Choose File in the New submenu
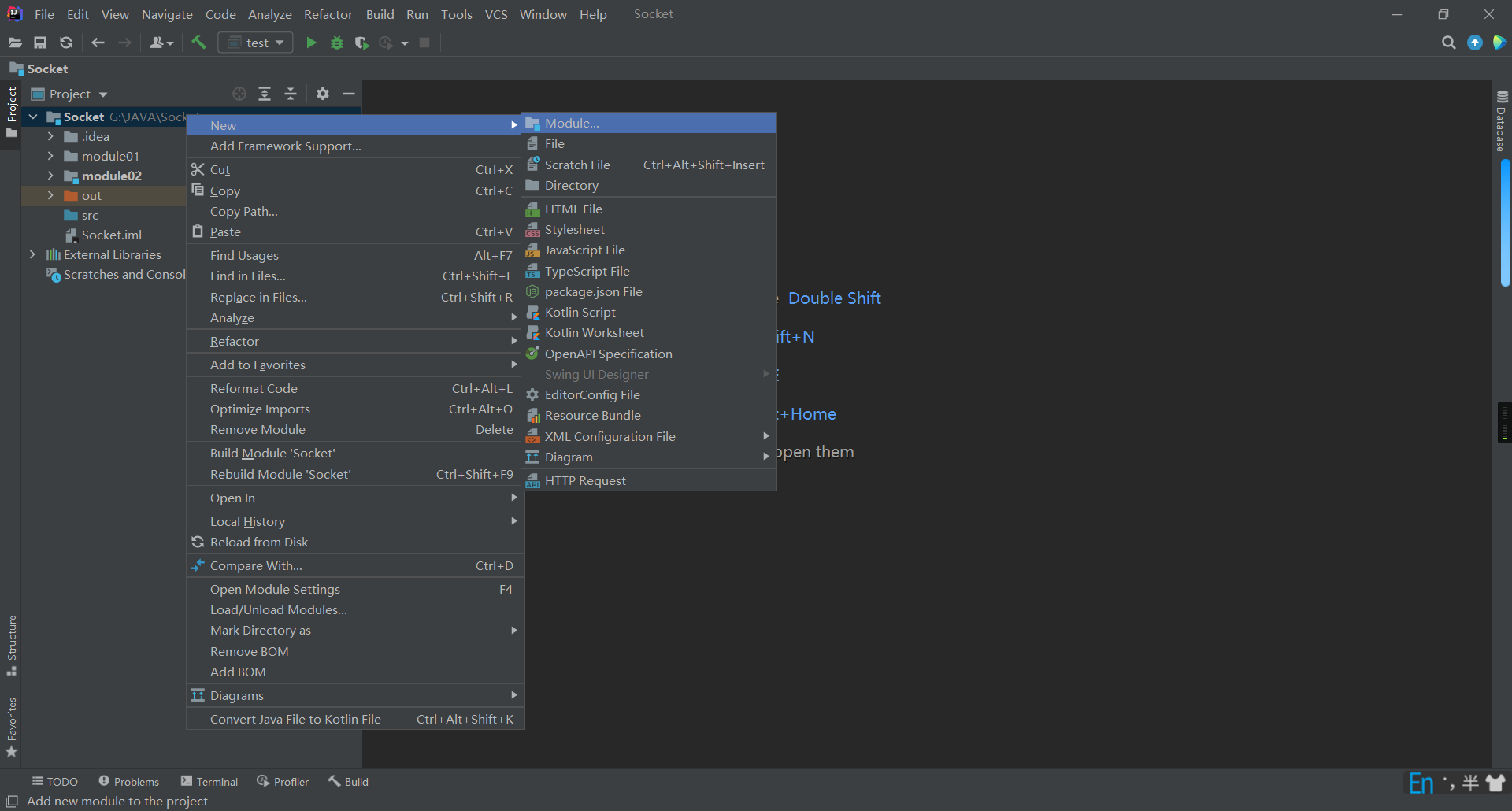This screenshot has width=1512, height=811. [649, 143]
